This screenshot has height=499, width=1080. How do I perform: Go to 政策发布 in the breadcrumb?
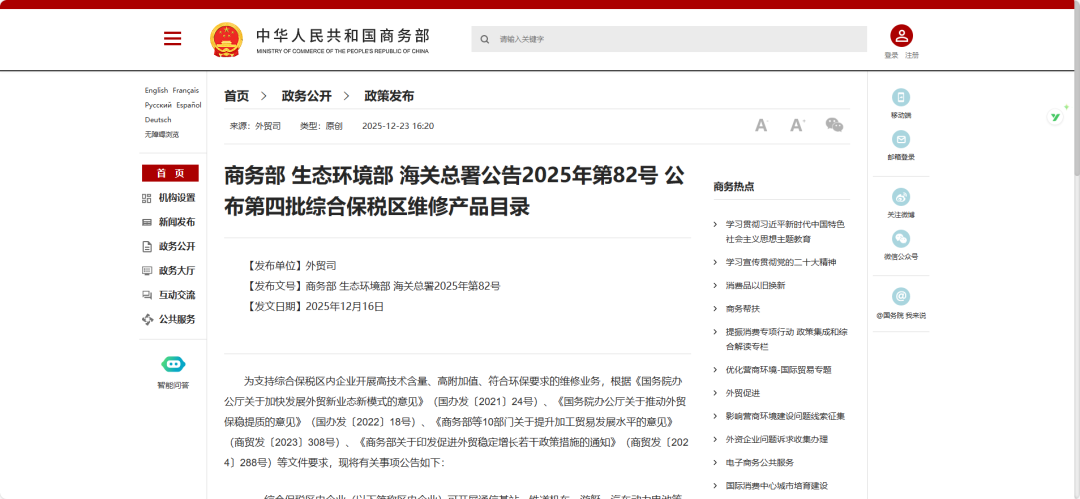point(389,96)
